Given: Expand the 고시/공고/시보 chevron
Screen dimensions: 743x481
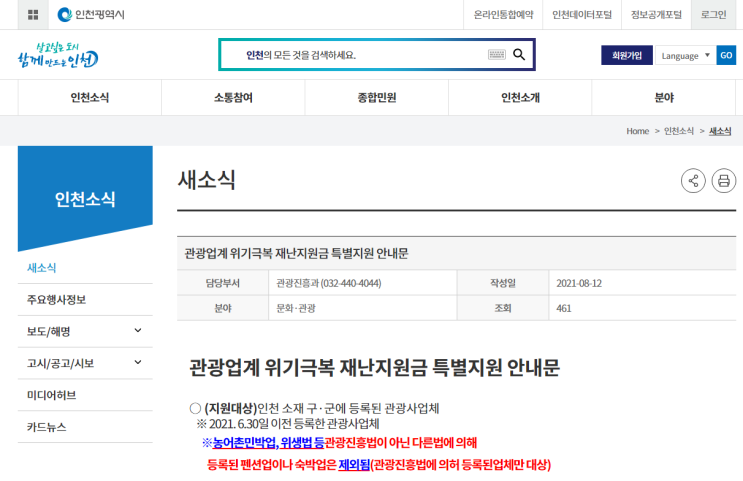Looking at the screenshot, I should tap(138, 363).
